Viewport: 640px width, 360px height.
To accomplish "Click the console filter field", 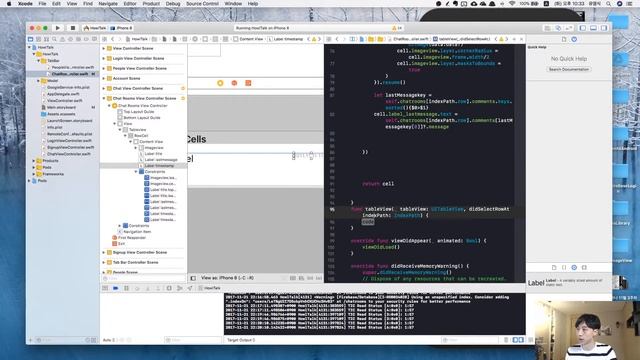I will [471, 340].
